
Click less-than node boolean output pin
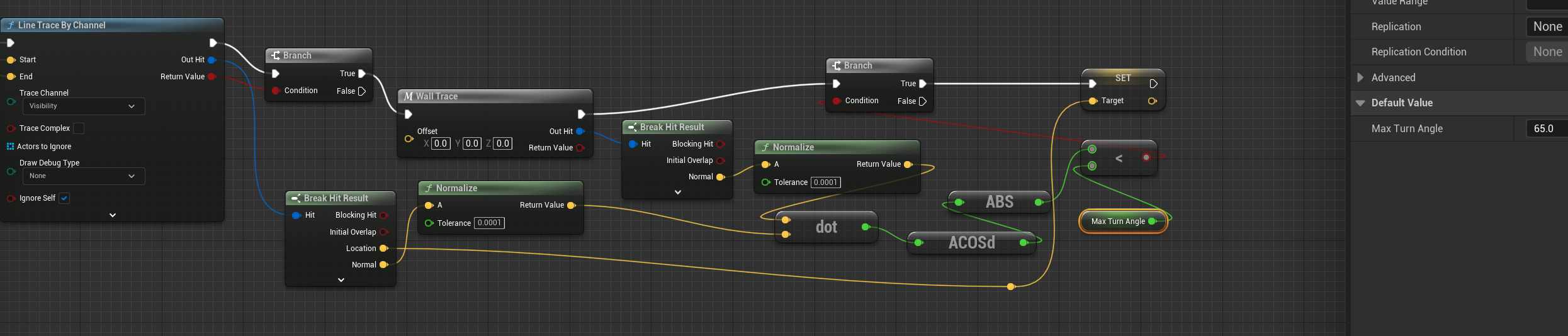(1146, 157)
